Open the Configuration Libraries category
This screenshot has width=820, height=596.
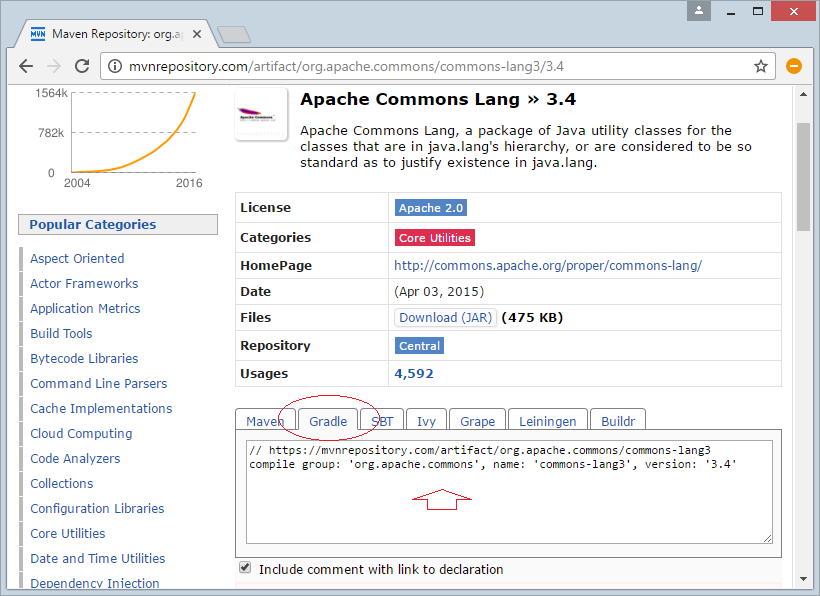(x=97, y=509)
